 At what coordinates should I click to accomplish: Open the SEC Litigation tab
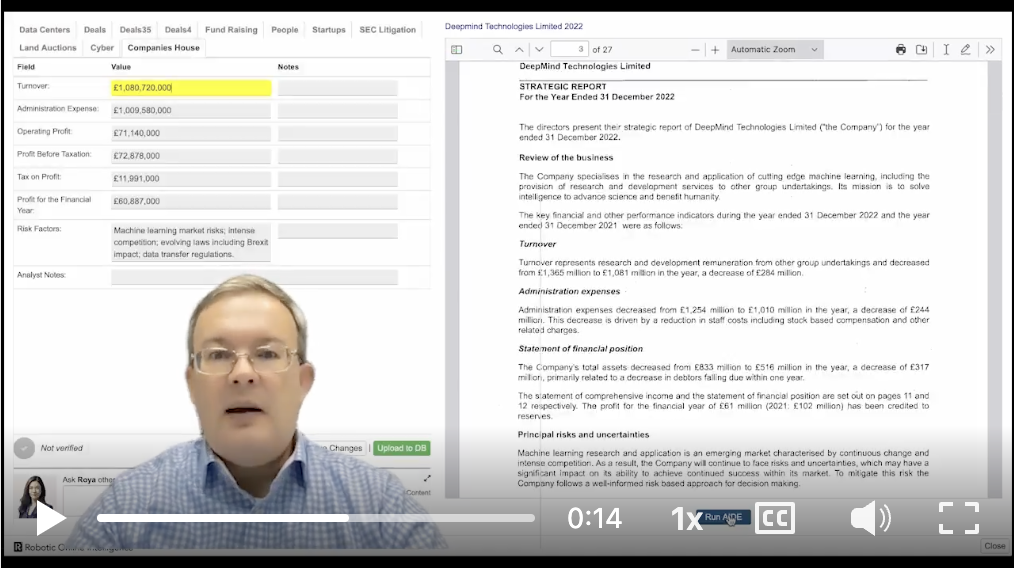click(x=387, y=30)
